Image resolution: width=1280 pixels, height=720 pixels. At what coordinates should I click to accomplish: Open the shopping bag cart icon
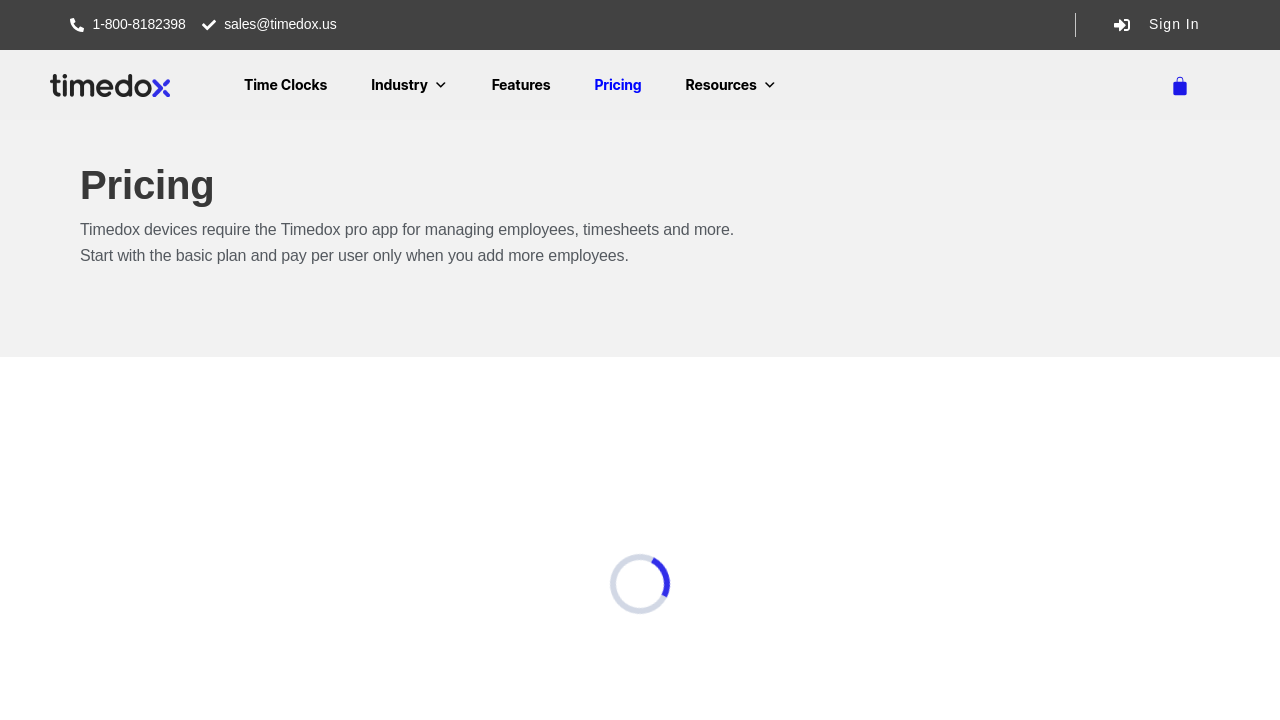[1180, 86]
